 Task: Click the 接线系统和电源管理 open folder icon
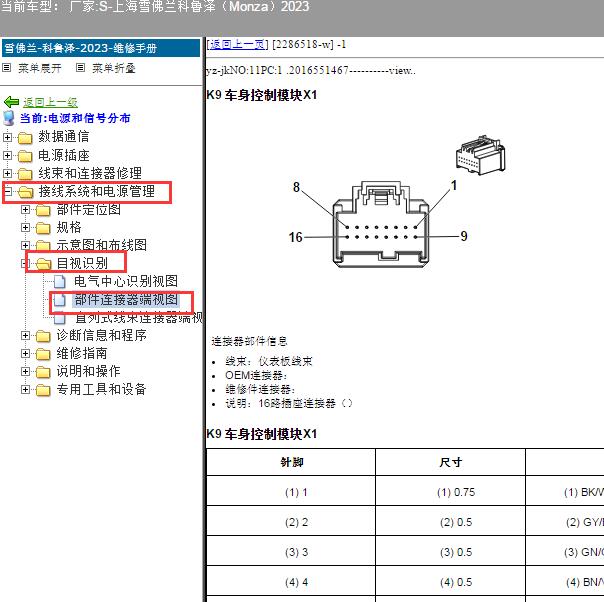(26, 192)
